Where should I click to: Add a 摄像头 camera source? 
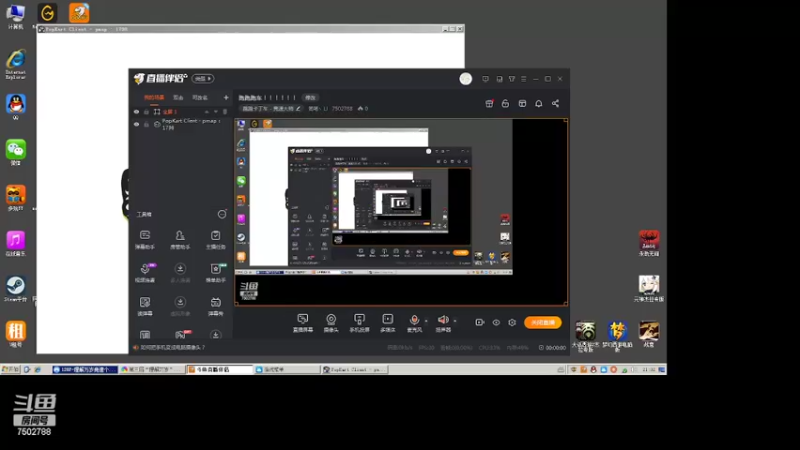331,323
